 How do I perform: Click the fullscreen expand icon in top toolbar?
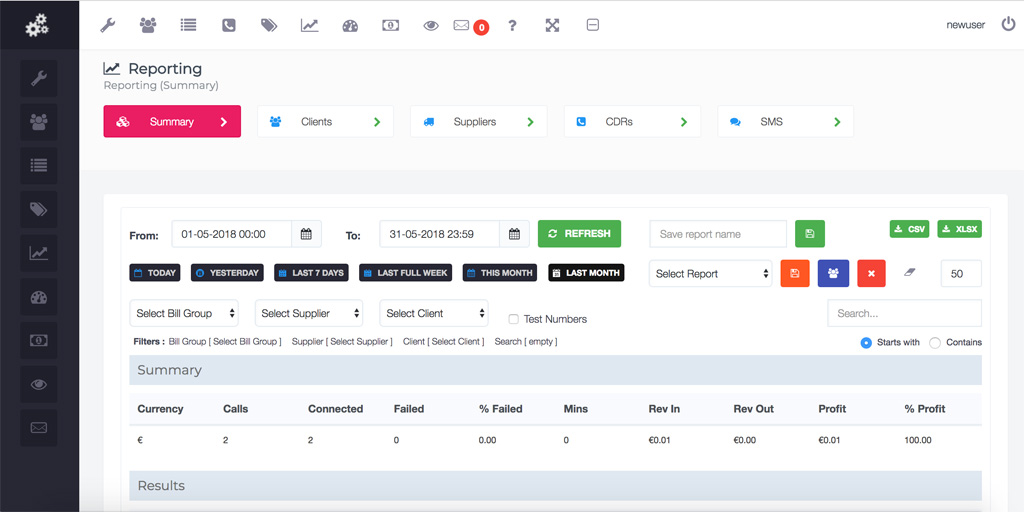[x=552, y=25]
